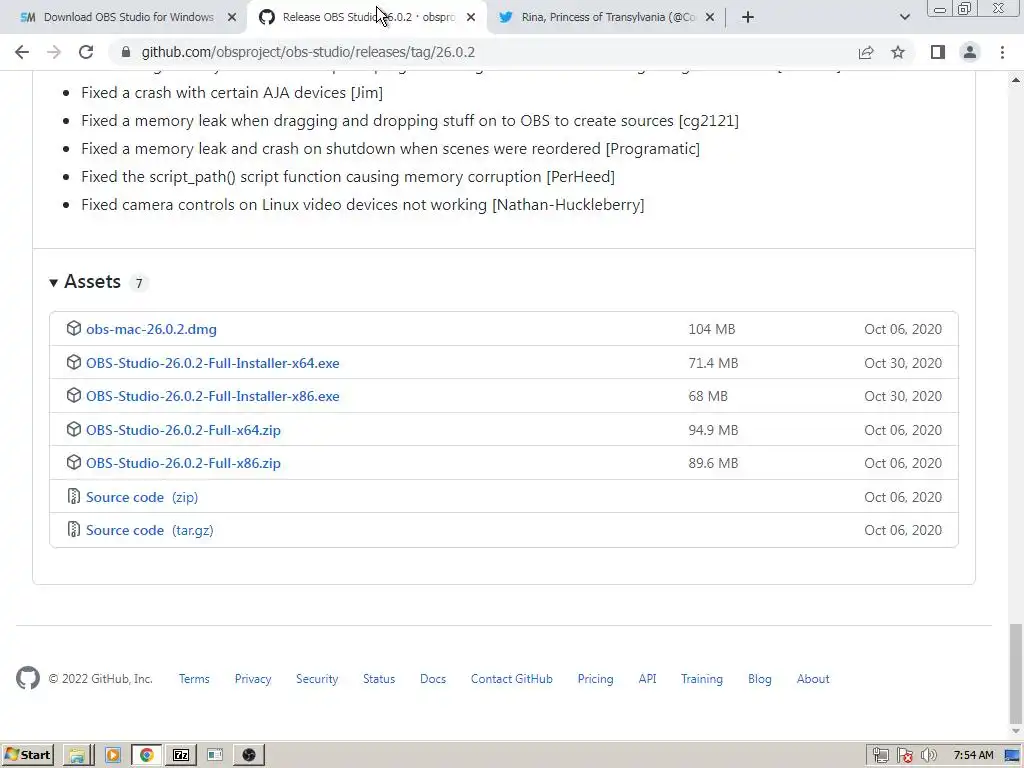Open Windows Explorer from taskbar

(x=76, y=755)
